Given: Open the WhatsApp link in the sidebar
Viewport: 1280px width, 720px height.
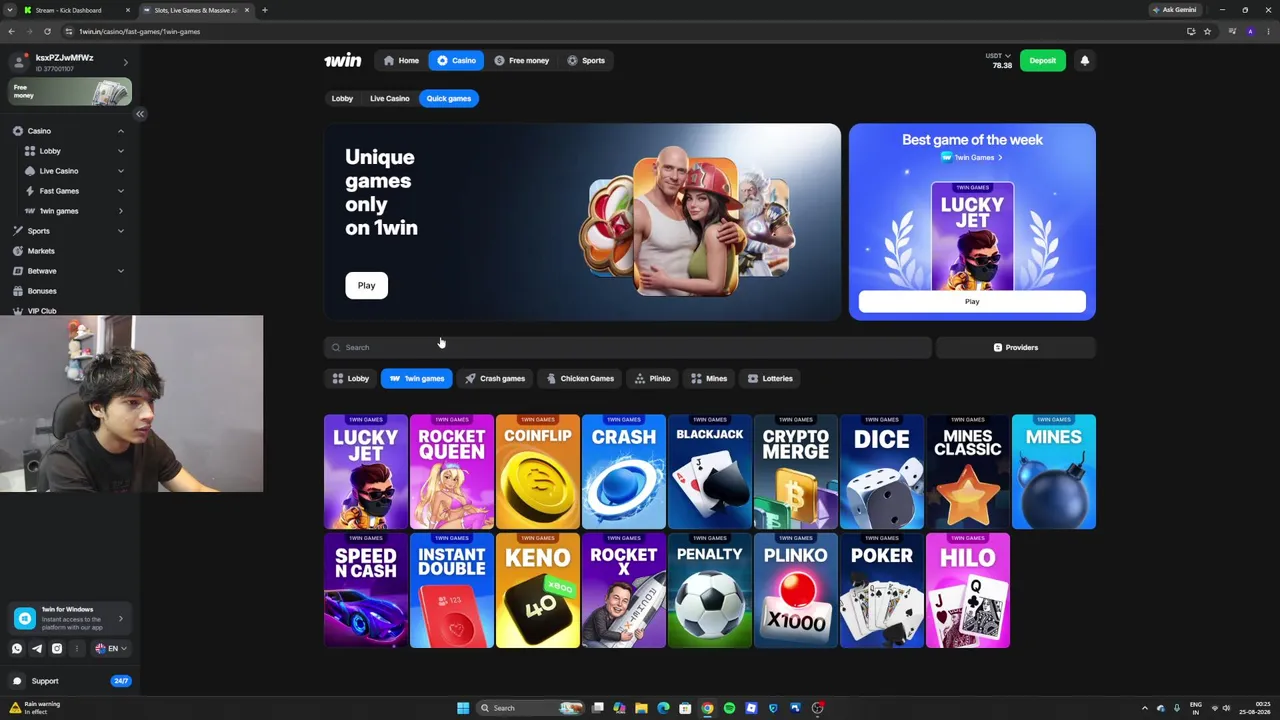Looking at the screenshot, I should pos(17,648).
